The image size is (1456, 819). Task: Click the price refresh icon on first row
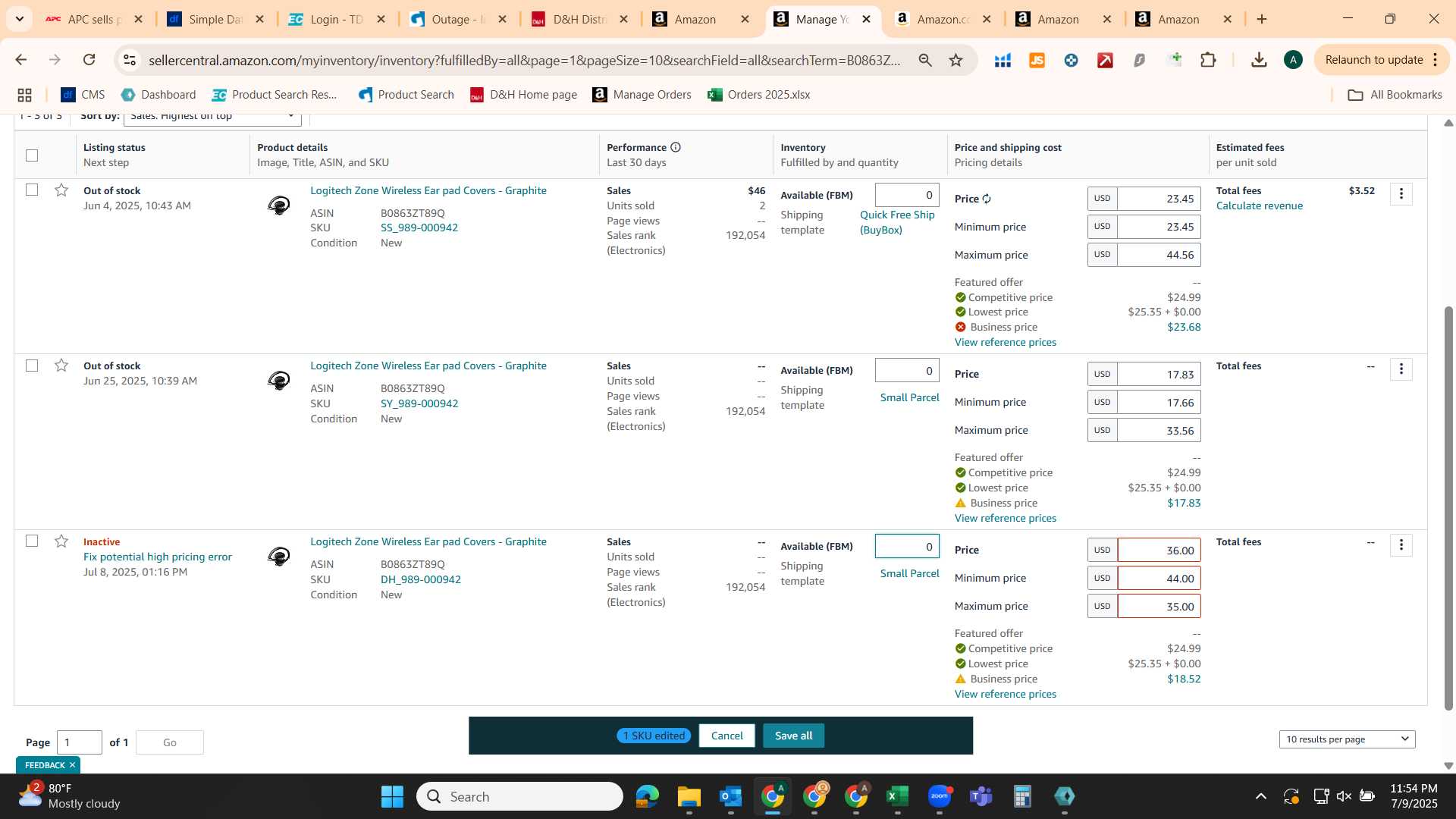click(987, 199)
